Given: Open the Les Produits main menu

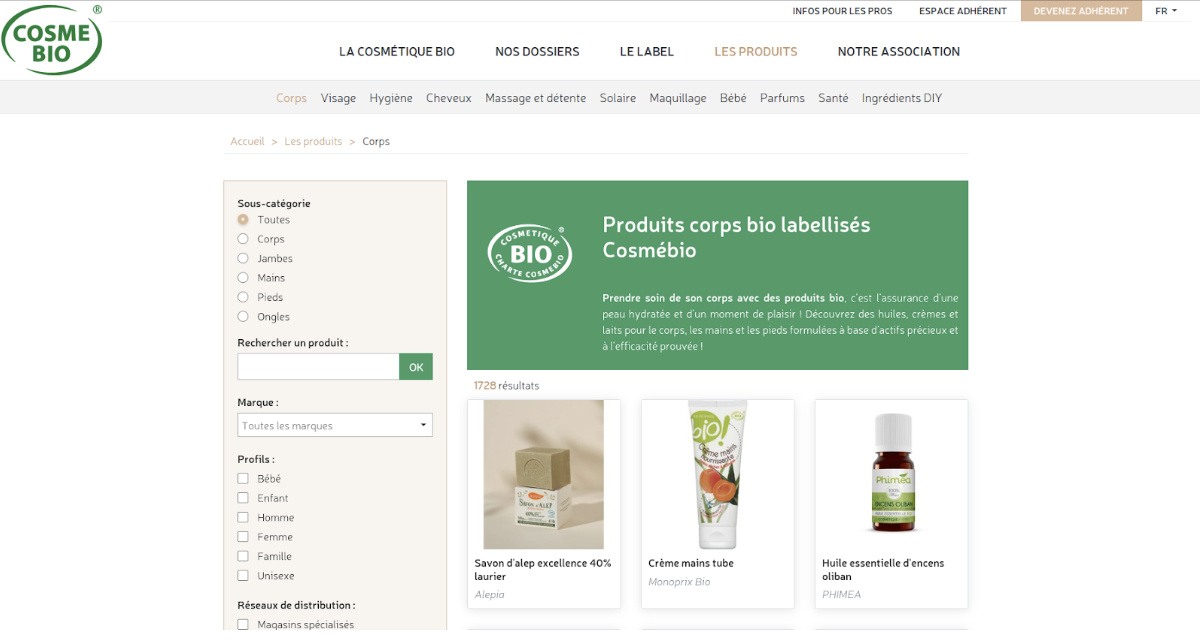Looking at the screenshot, I should pyautogui.click(x=756, y=52).
